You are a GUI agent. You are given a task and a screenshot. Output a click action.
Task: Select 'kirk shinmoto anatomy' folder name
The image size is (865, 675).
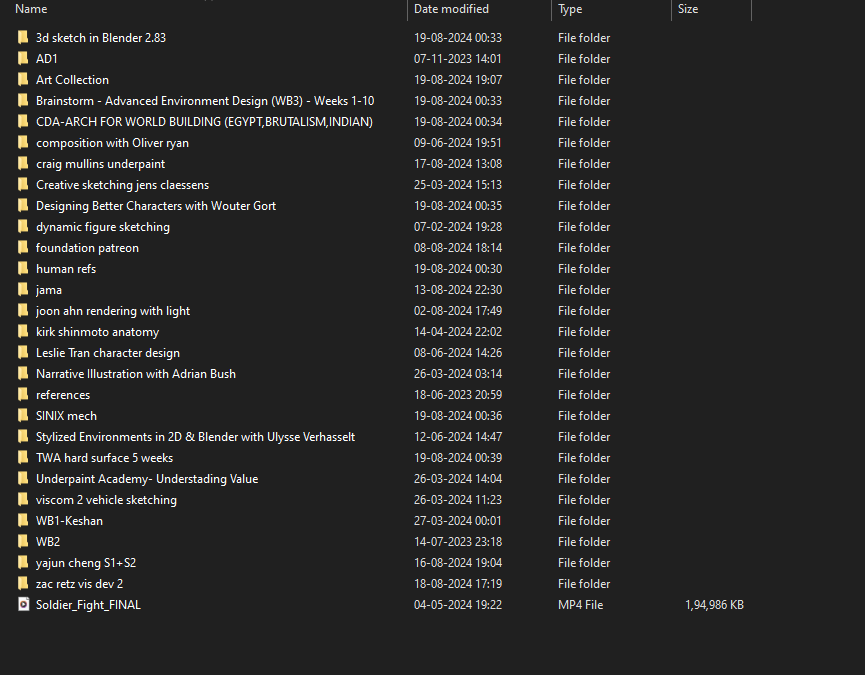[98, 331]
